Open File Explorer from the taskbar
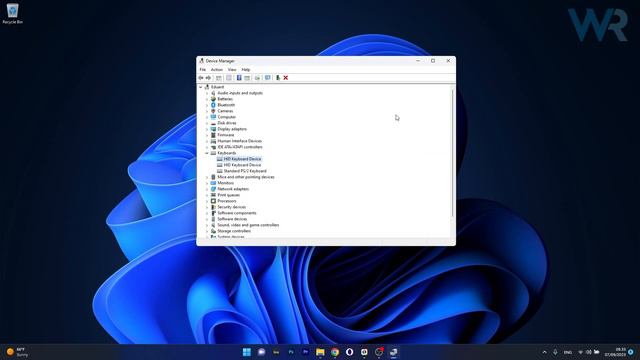This screenshot has width=640, height=360. click(320, 352)
